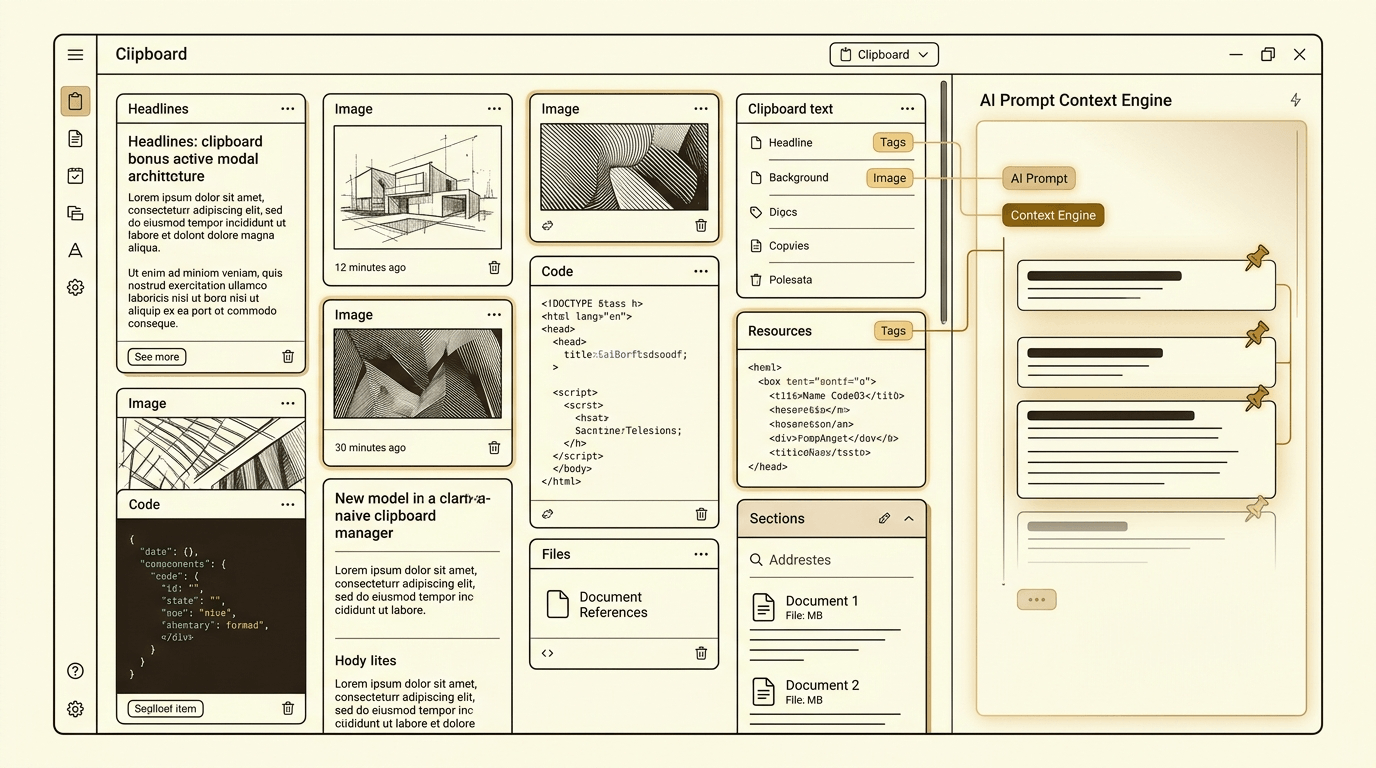The height and width of the screenshot is (768, 1376).
Task: Open the help question mark icon
Action: coord(75,671)
